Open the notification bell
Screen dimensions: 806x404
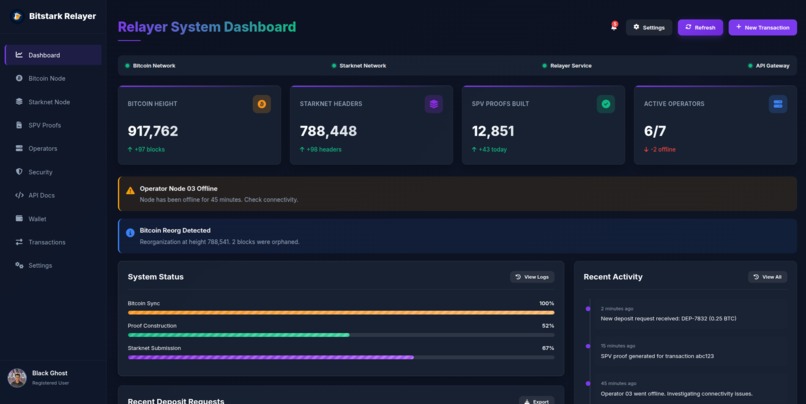pyautogui.click(x=614, y=27)
